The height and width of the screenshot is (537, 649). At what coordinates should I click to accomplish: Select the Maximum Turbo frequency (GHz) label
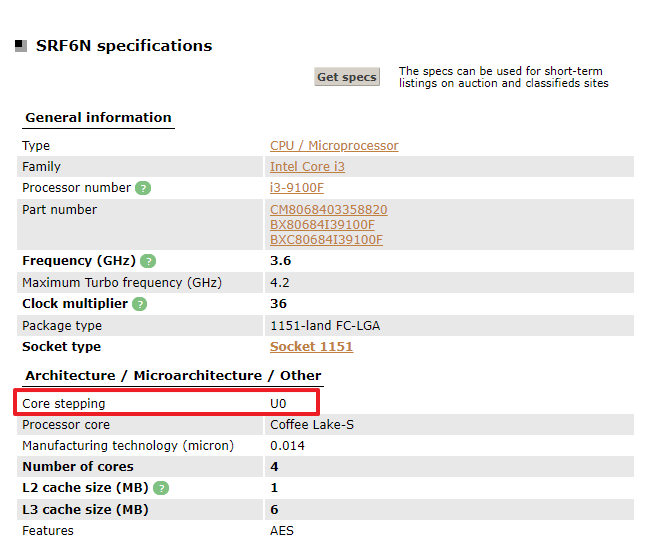pyautogui.click(x=122, y=282)
